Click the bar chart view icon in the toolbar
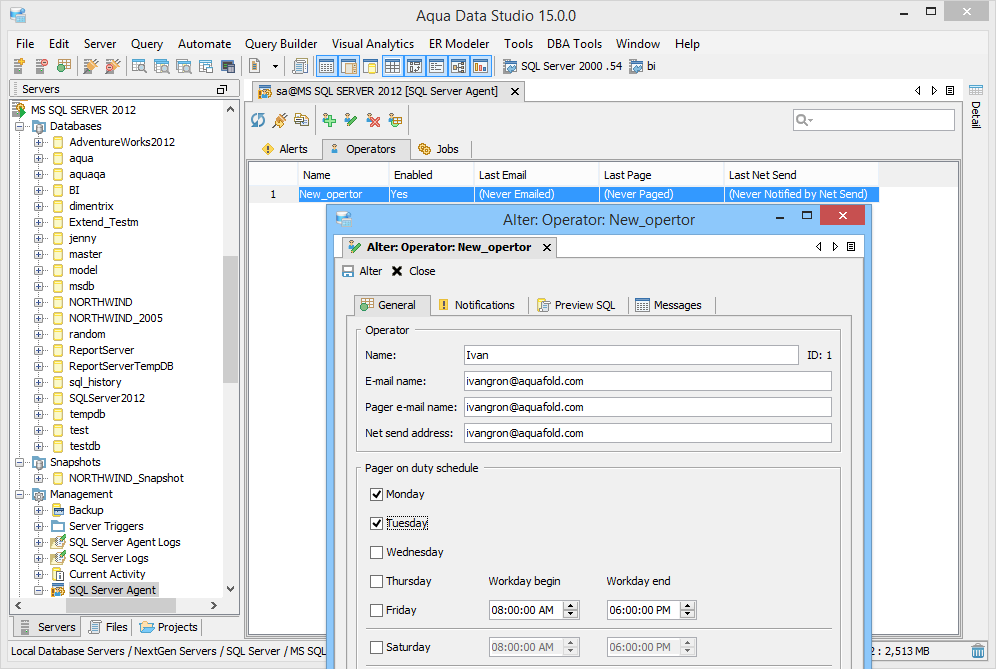This screenshot has height=669, width=996. (481, 65)
